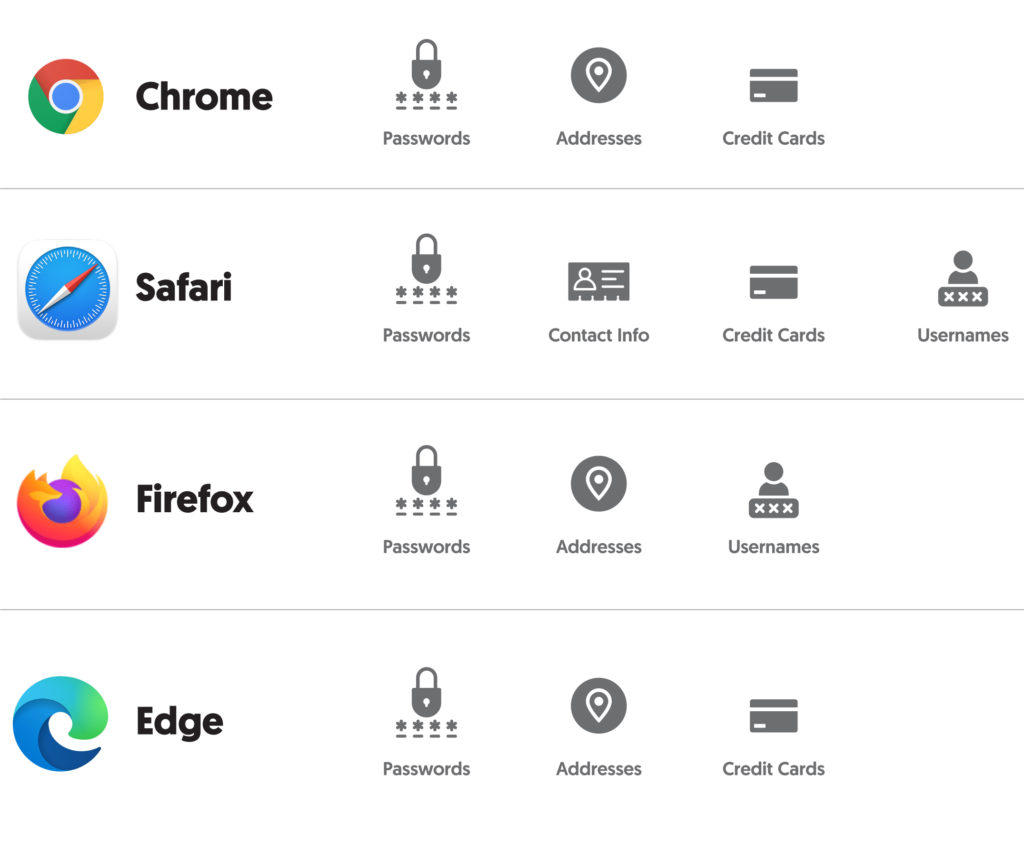Select Edge's Passwords padlock icon
The height and width of the screenshot is (845, 1024).
pyautogui.click(x=426, y=703)
